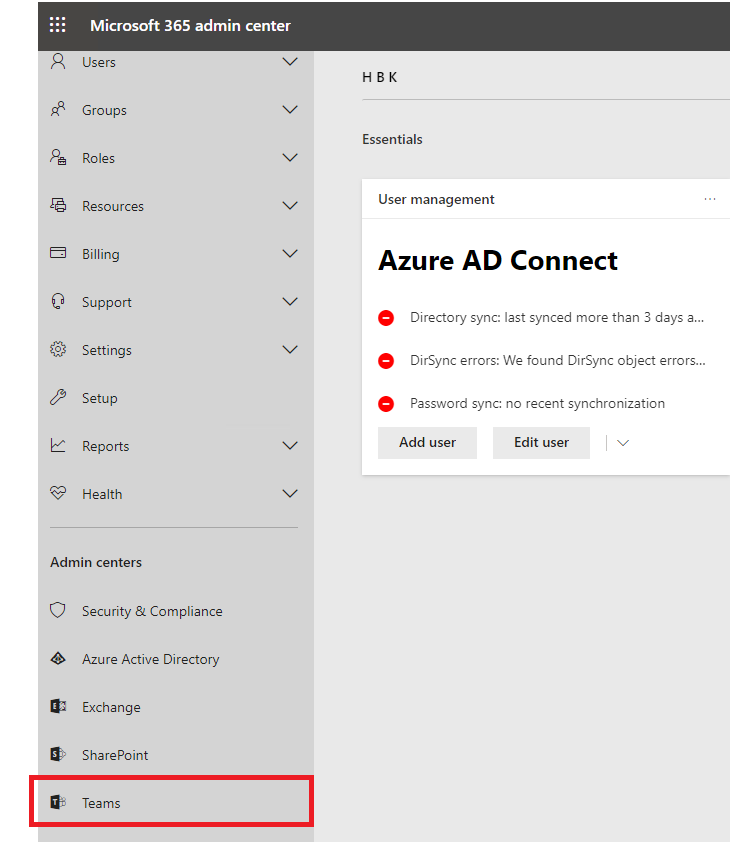The height and width of the screenshot is (842, 730).
Task: Expand the Settings section chevron
Action: click(x=290, y=350)
